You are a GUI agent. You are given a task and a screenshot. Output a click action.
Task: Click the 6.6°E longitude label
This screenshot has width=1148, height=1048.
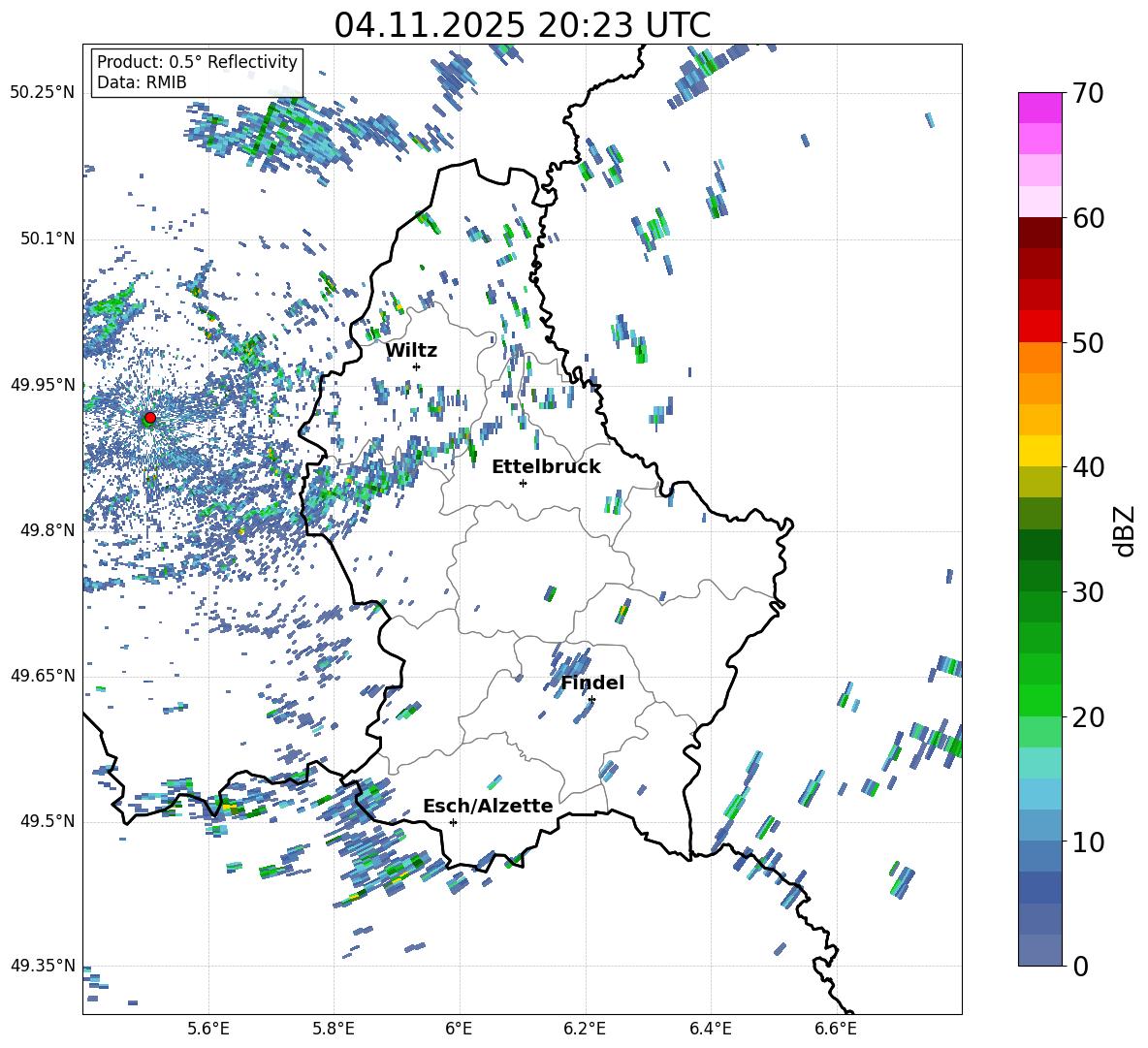point(836,1029)
